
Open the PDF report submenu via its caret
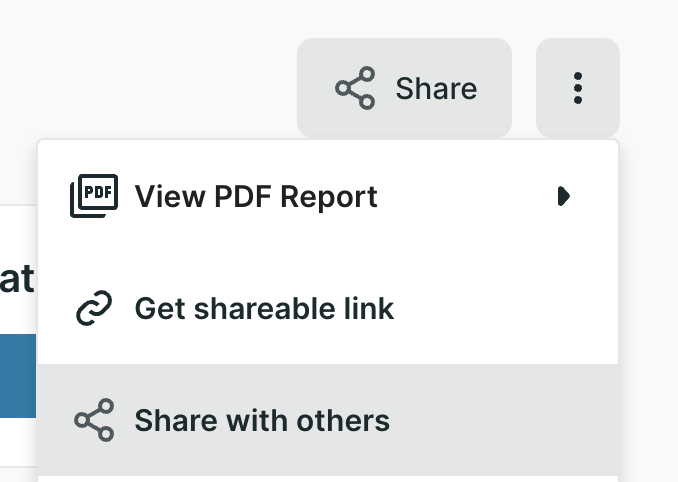(563, 196)
